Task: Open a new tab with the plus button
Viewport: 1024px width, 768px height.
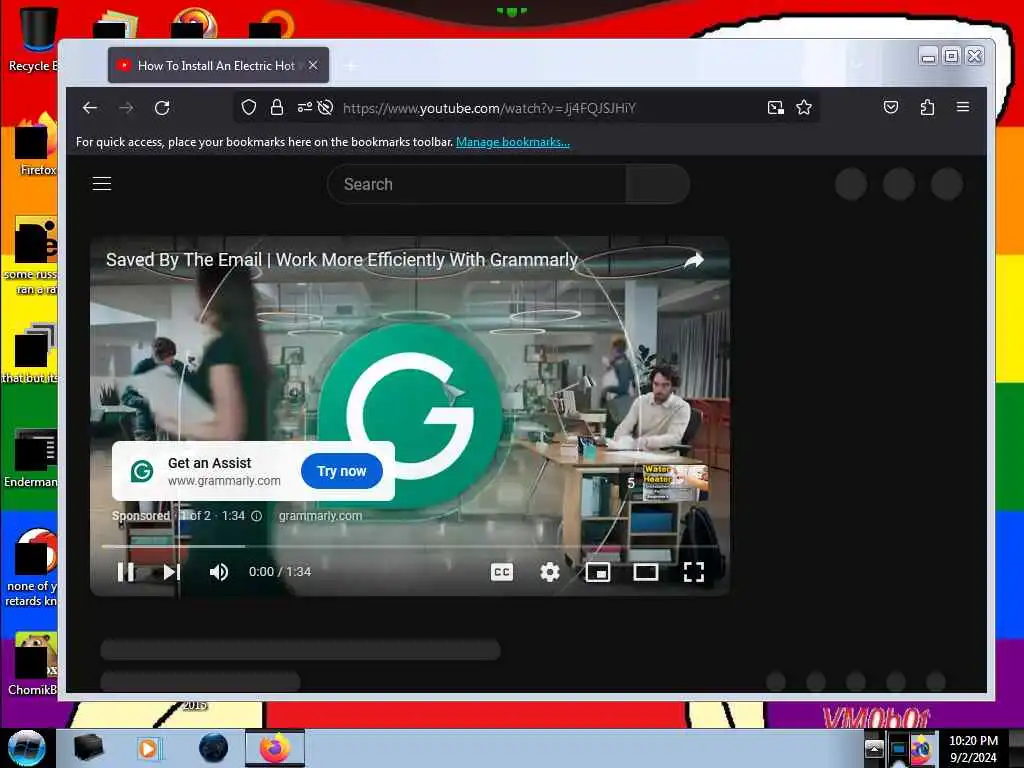Action: [351, 66]
